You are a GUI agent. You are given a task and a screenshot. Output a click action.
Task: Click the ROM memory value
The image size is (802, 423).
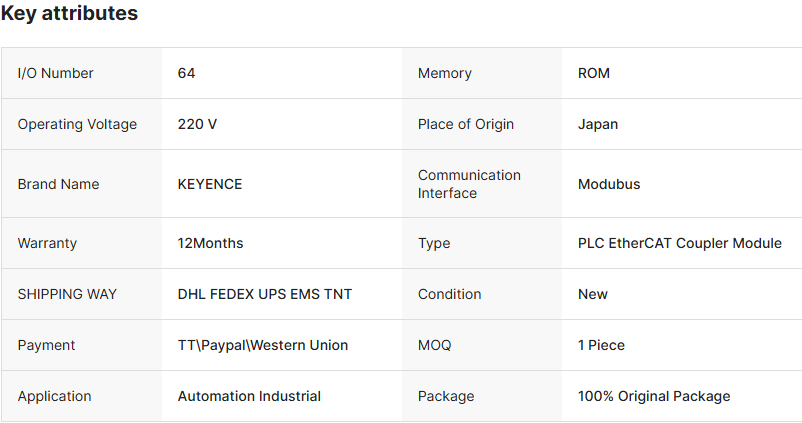[594, 73]
